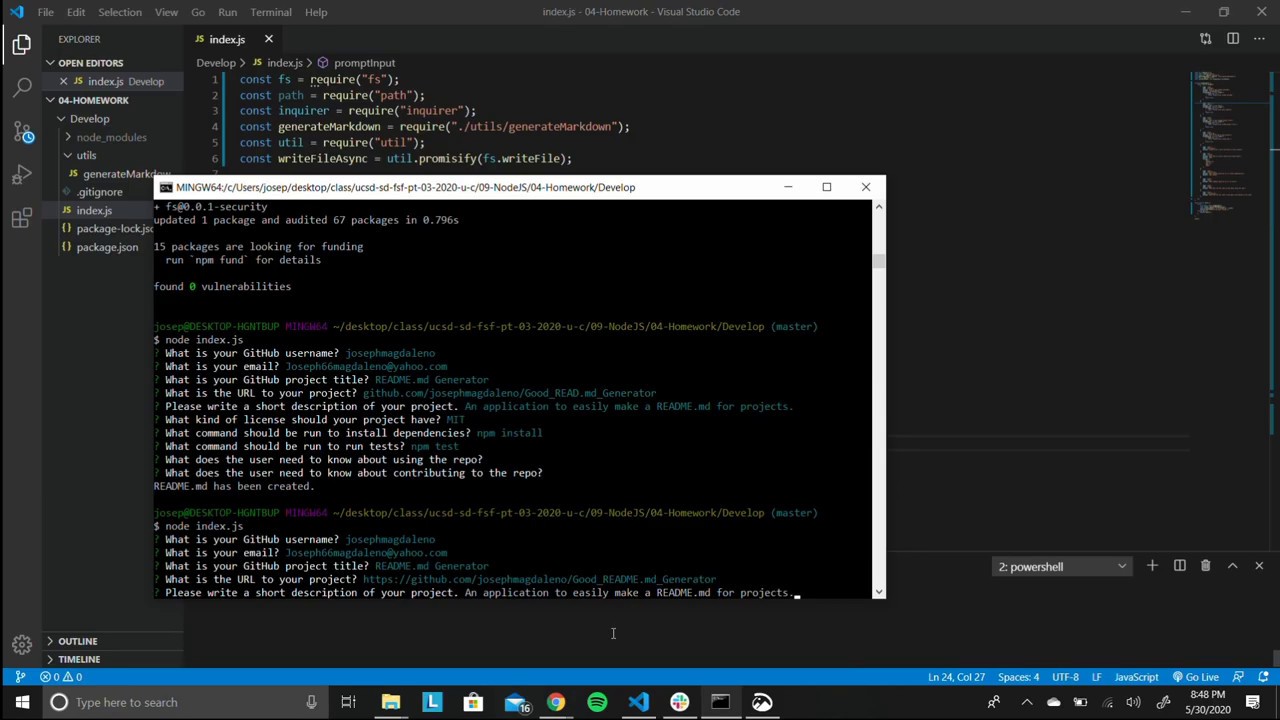
Task: Change language mode from JavaScript
Action: pyautogui.click(x=1136, y=677)
